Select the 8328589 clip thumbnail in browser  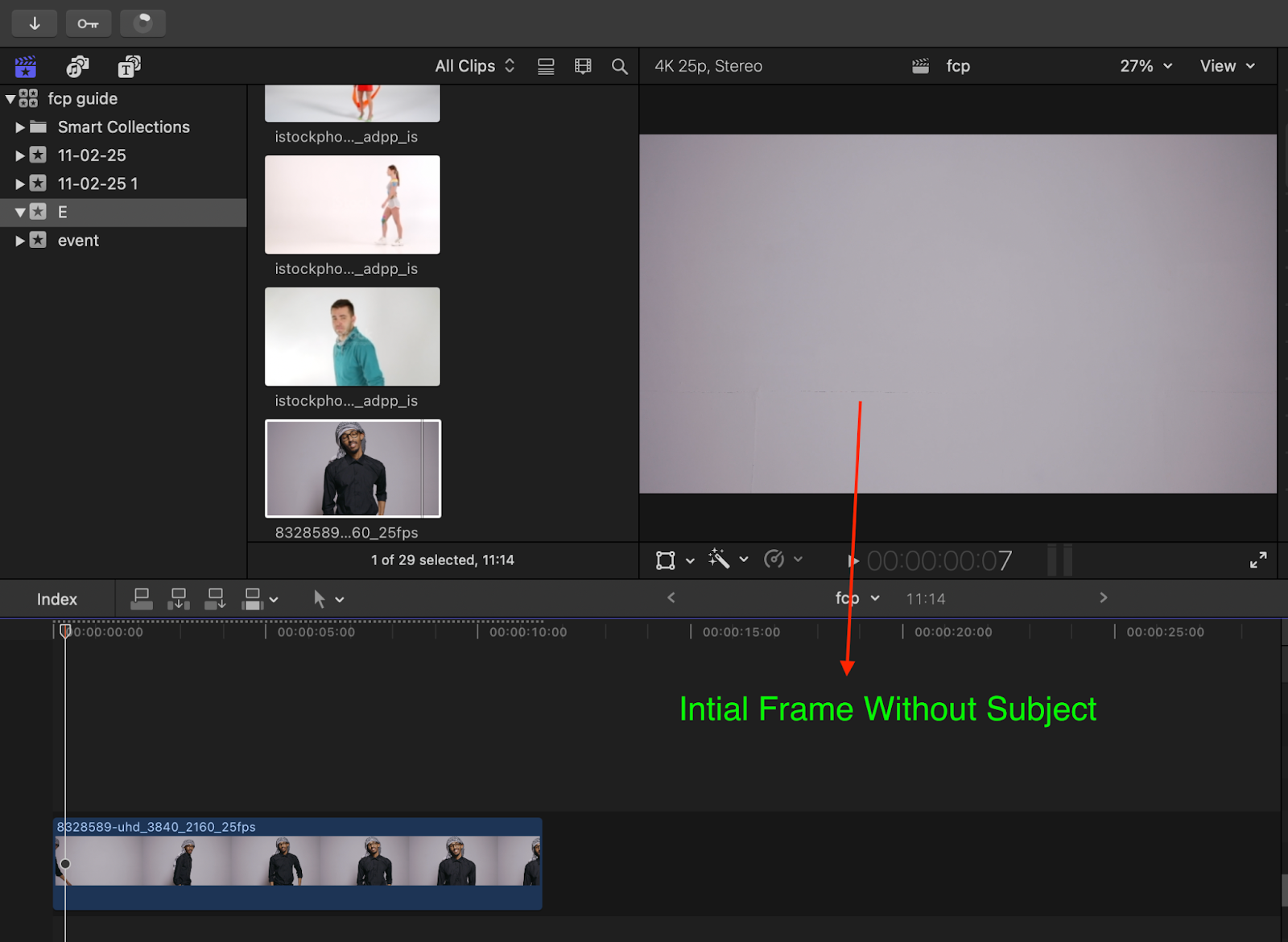click(x=353, y=469)
